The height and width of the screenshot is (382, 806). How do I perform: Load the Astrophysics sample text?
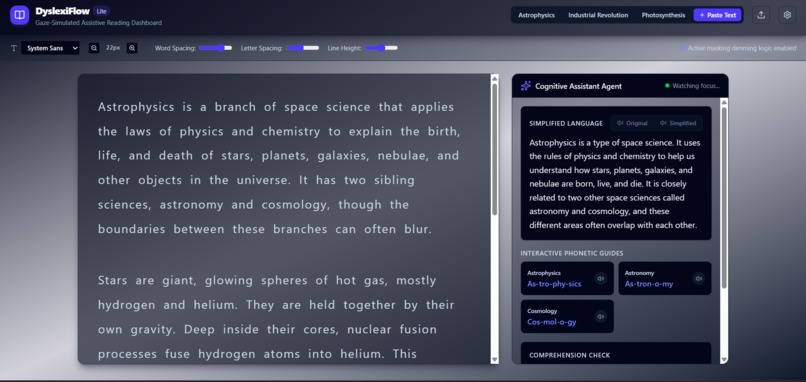536,15
